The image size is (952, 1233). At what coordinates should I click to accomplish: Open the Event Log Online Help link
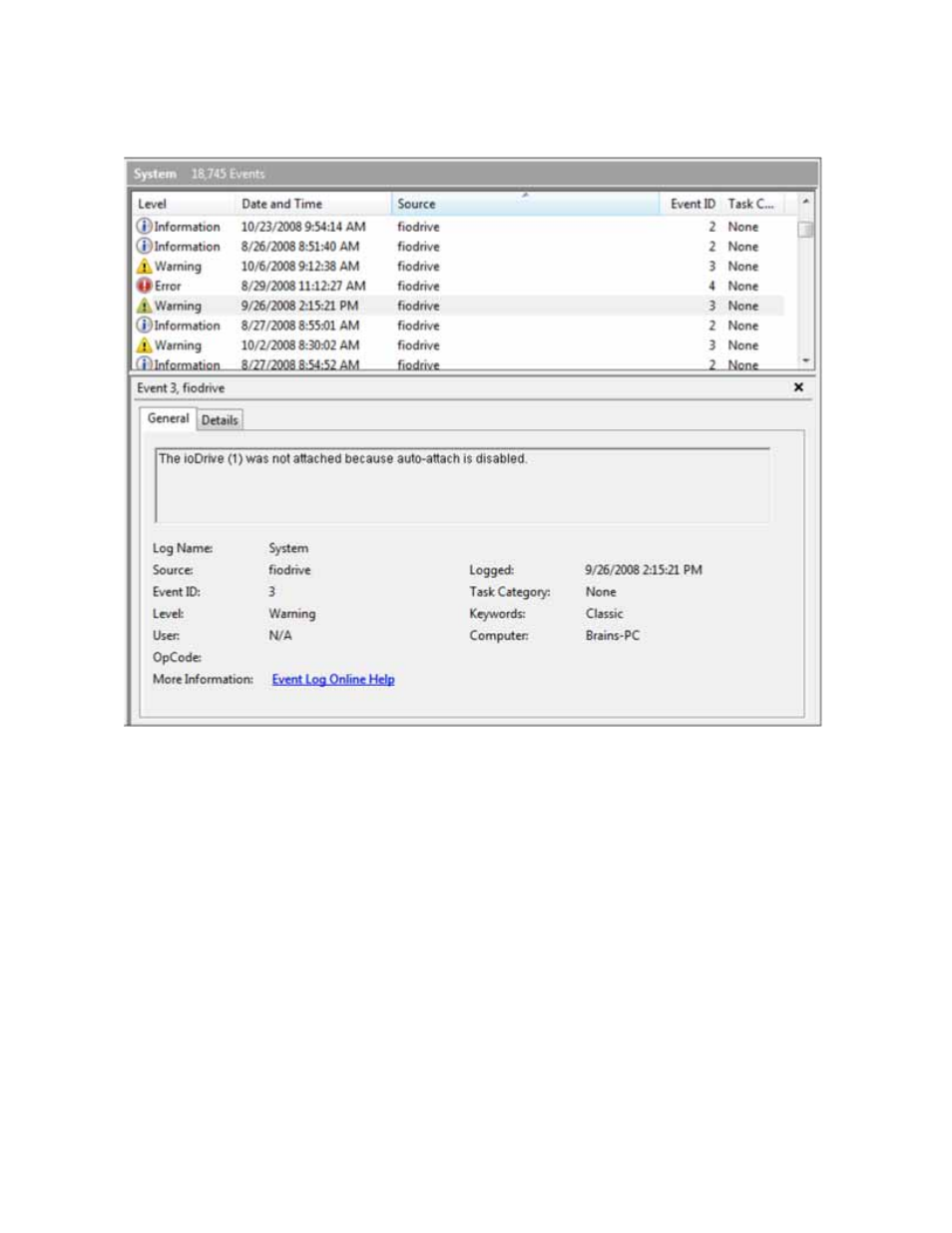[333, 680]
